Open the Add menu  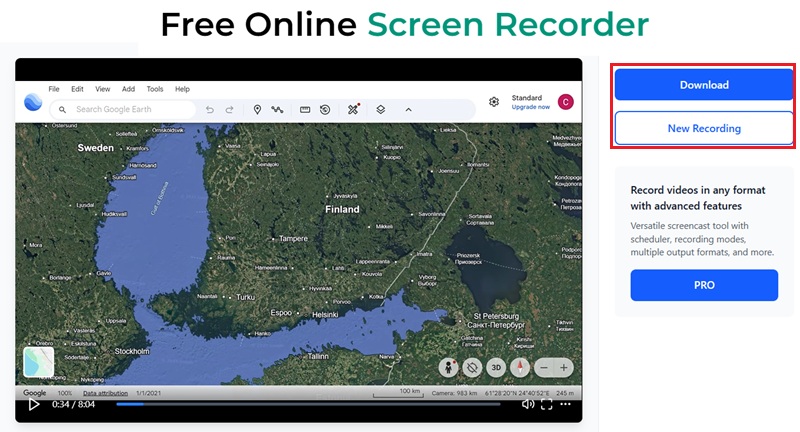click(129, 89)
